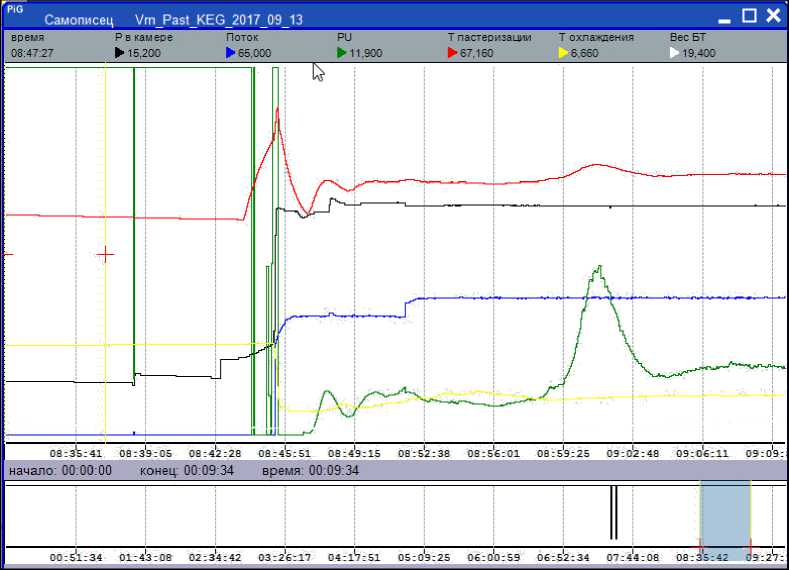Click the 09:02:48 time axis label

tap(633, 453)
